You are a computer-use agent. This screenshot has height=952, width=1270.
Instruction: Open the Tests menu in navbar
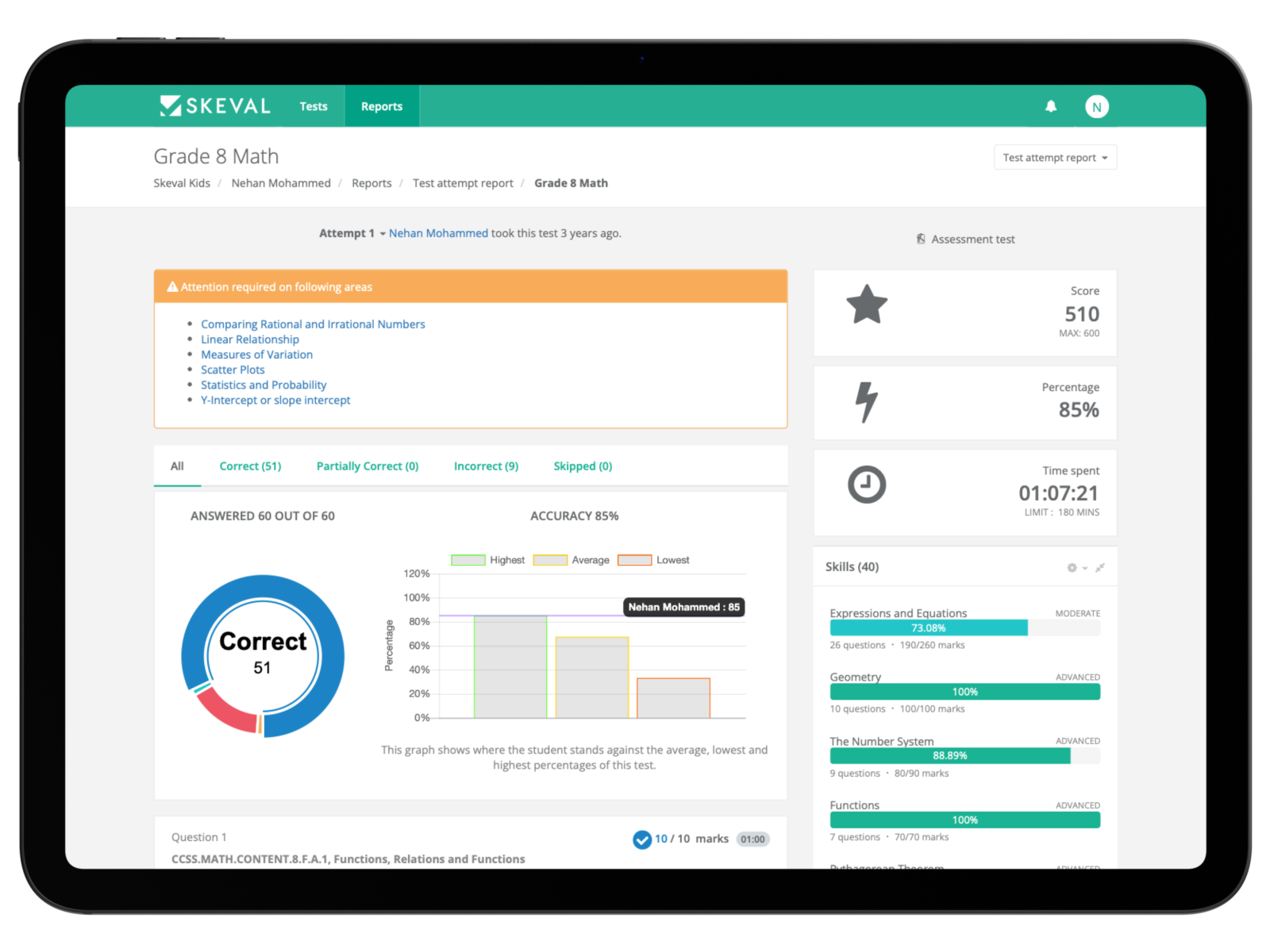(x=314, y=106)
